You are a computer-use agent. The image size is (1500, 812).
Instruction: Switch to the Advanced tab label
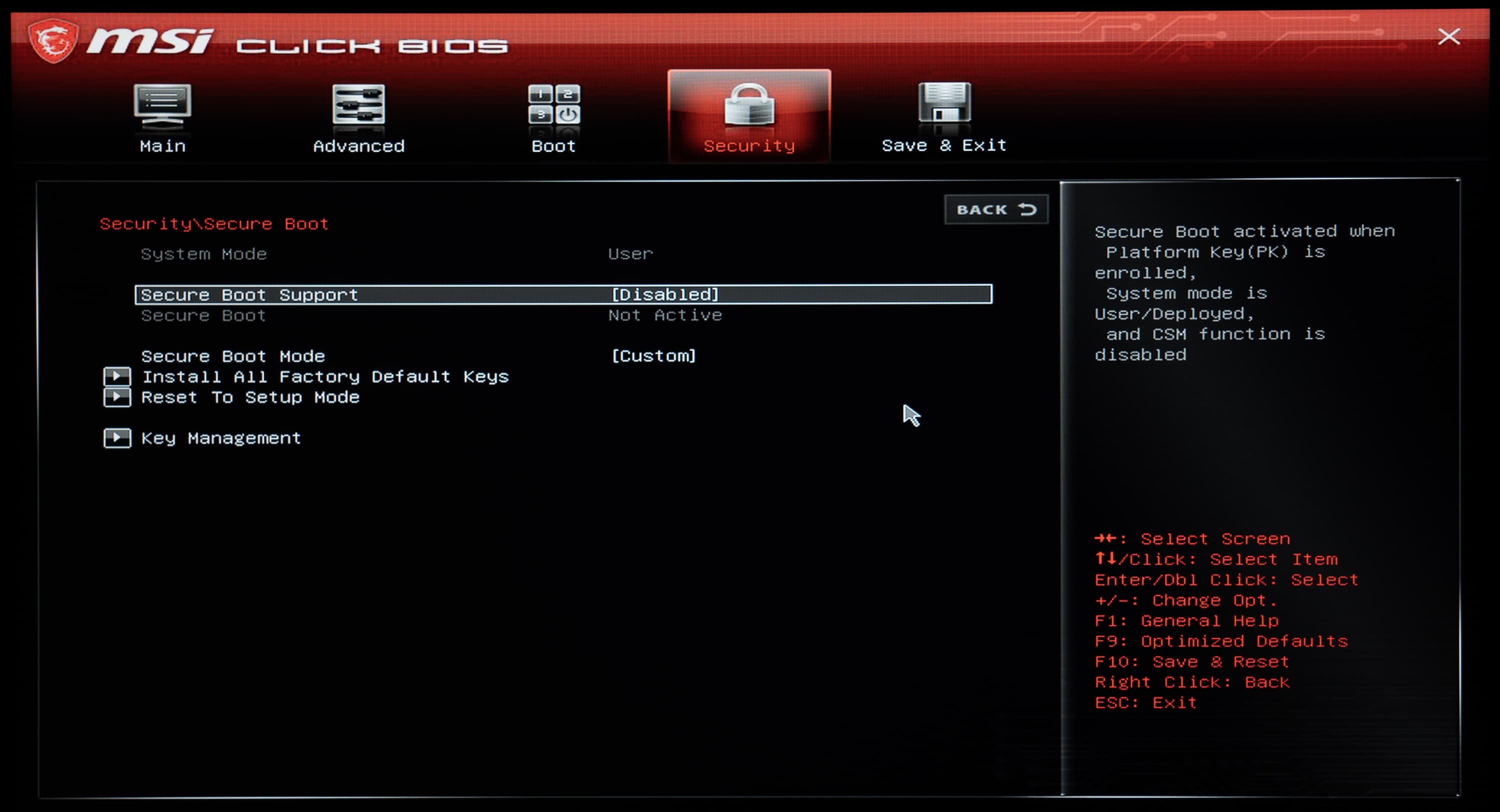tap(358, 146)
